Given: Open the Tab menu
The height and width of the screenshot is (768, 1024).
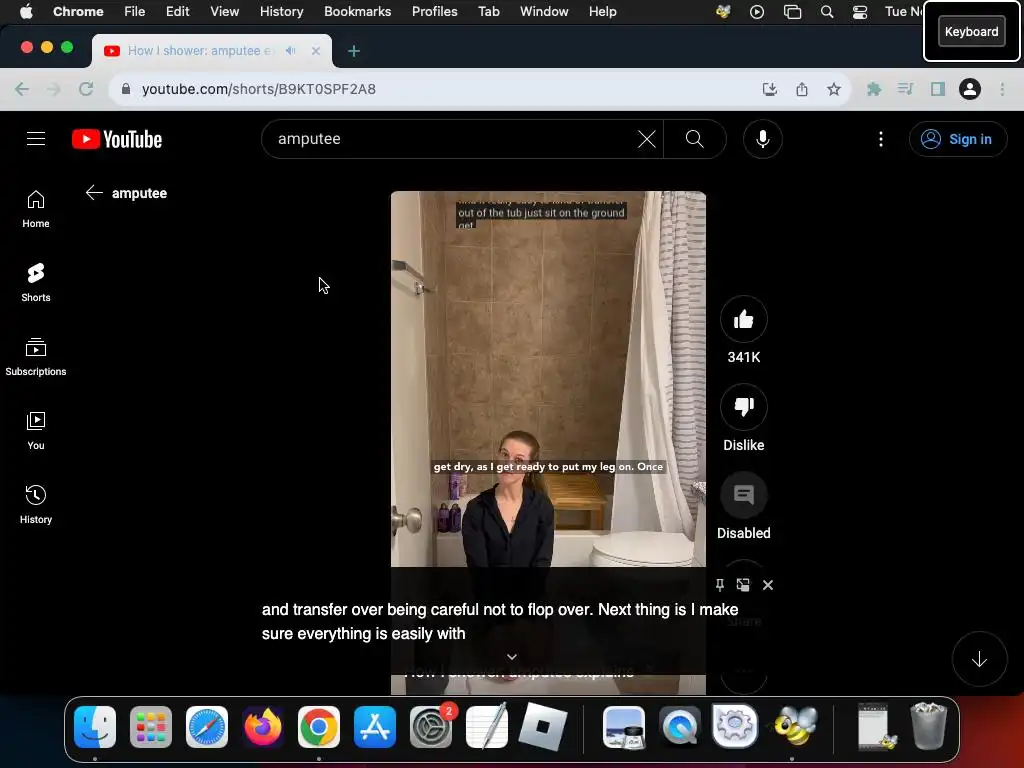Looking at the screenshot, I should click(x=488, y=11).
